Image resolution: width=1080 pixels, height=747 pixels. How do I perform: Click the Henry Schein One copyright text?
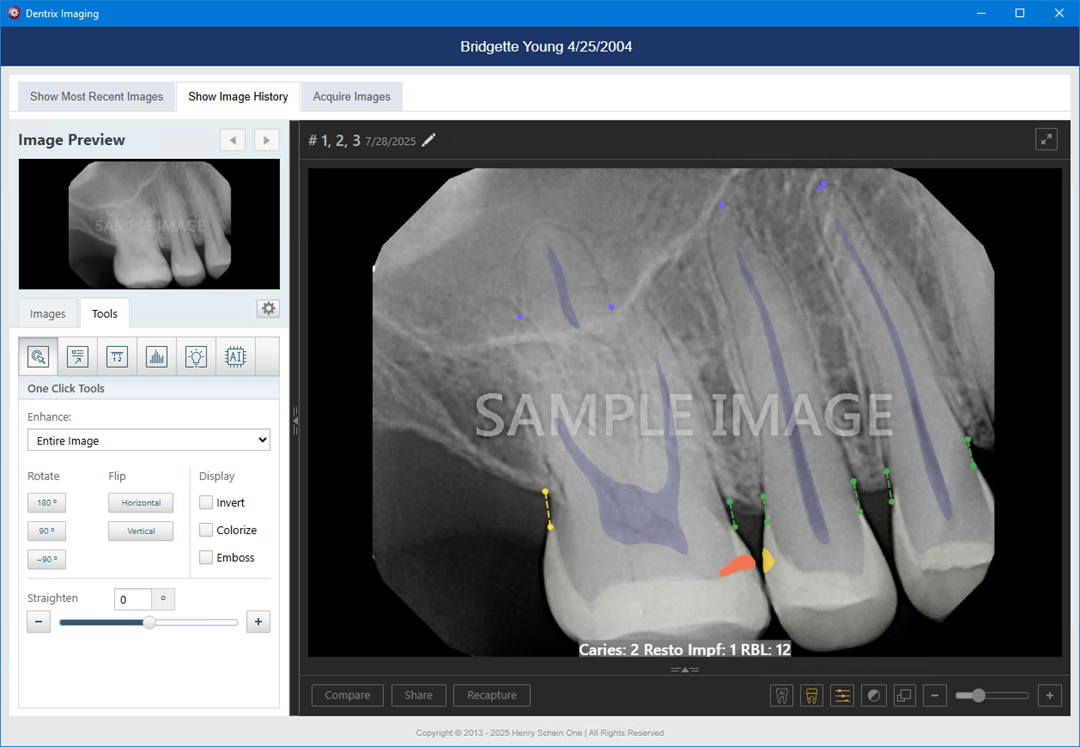540,733
